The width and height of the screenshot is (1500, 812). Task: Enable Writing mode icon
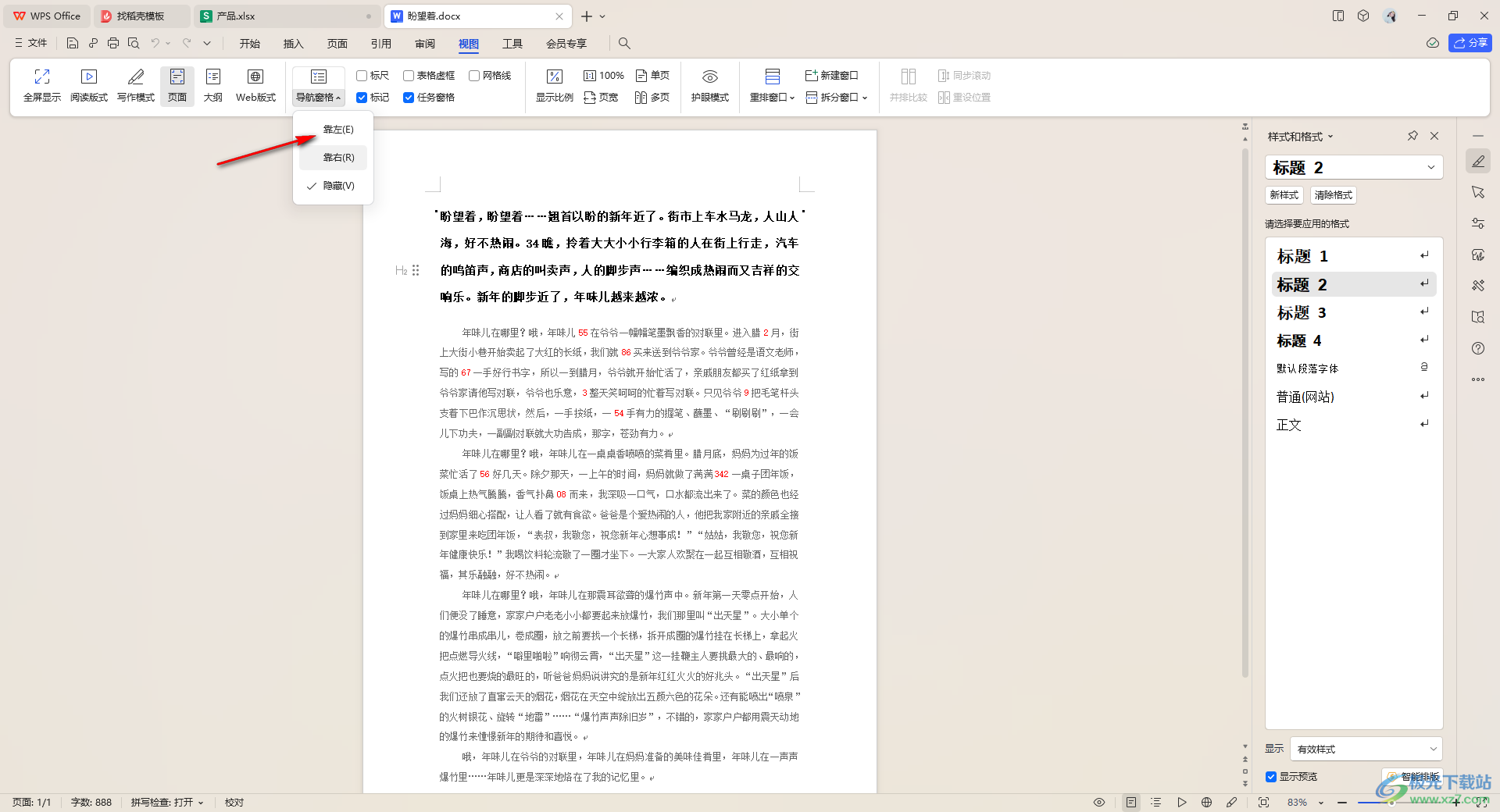[x=136, y=77]
